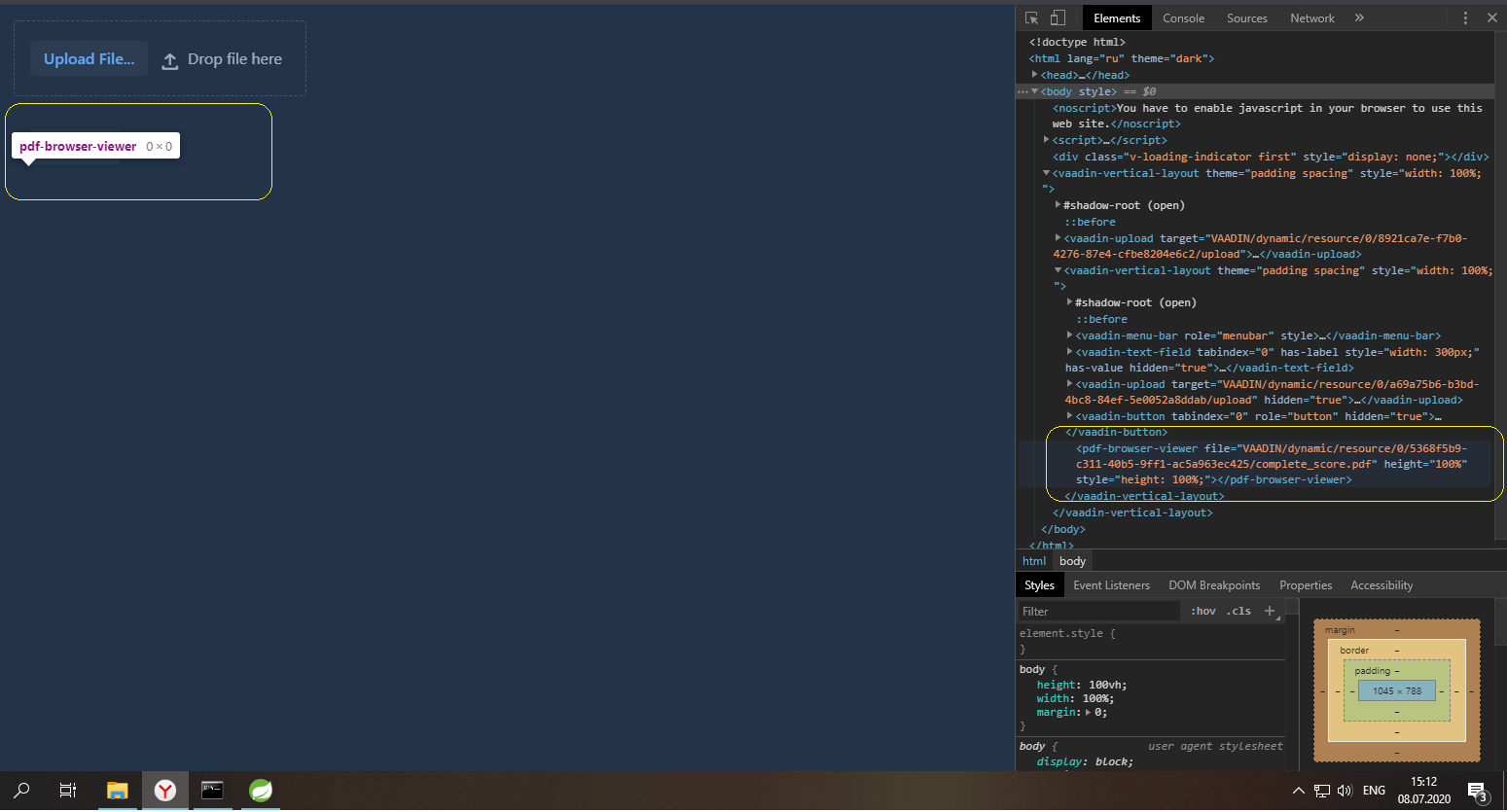
Task: Toggle the .cls class editor
Action: 1238,611
